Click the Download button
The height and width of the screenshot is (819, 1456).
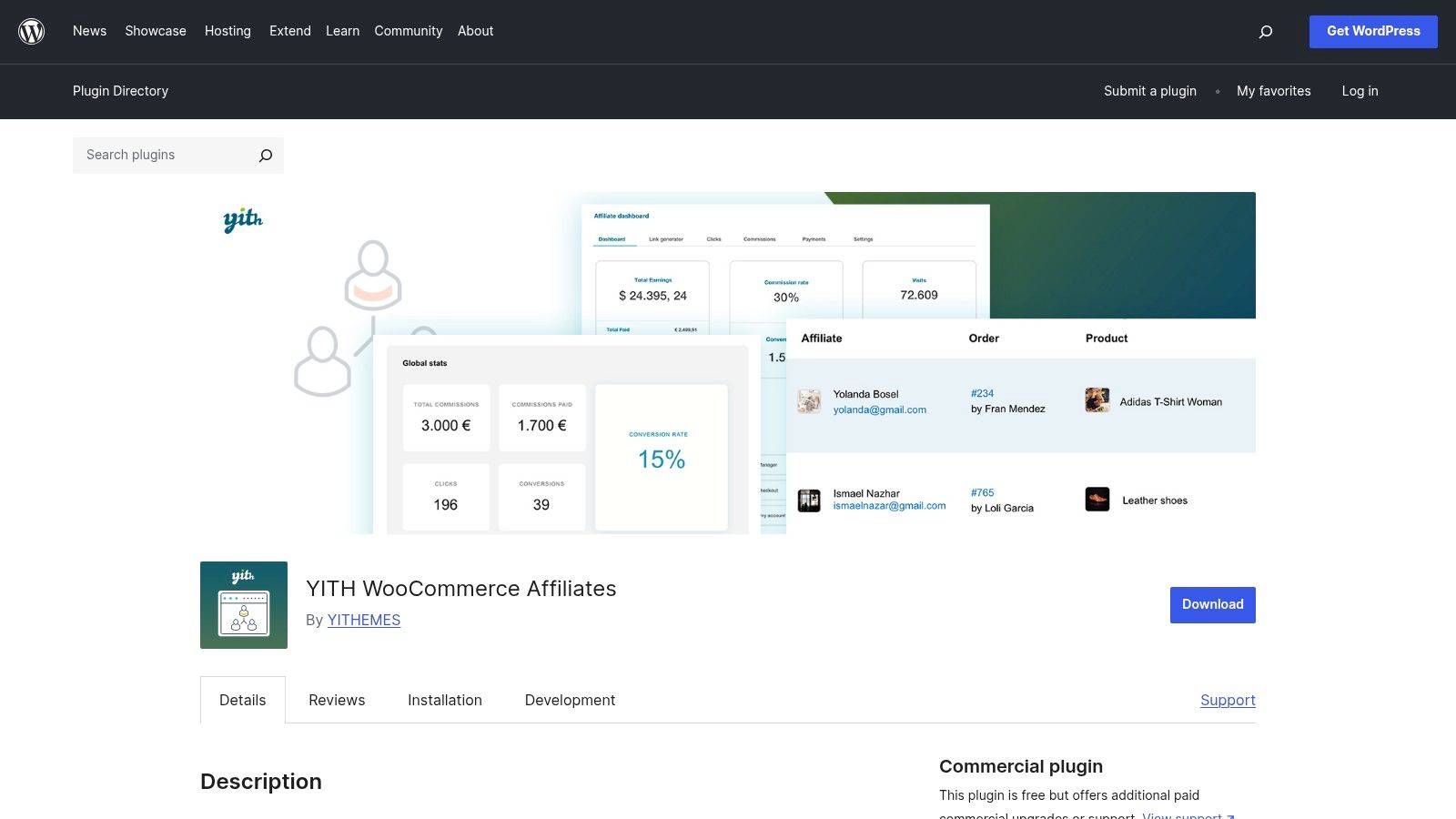click(1211, 604)
